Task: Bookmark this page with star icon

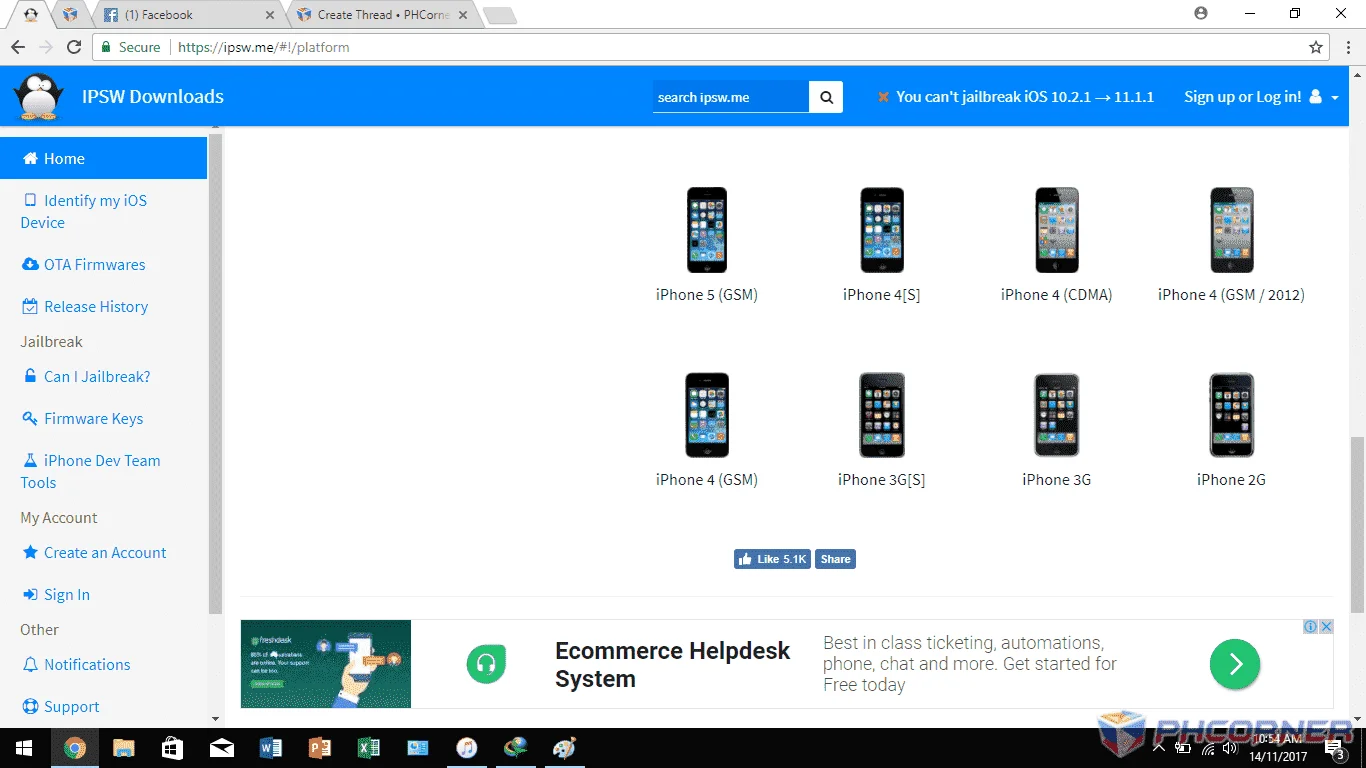Action: coord(1316,47)
